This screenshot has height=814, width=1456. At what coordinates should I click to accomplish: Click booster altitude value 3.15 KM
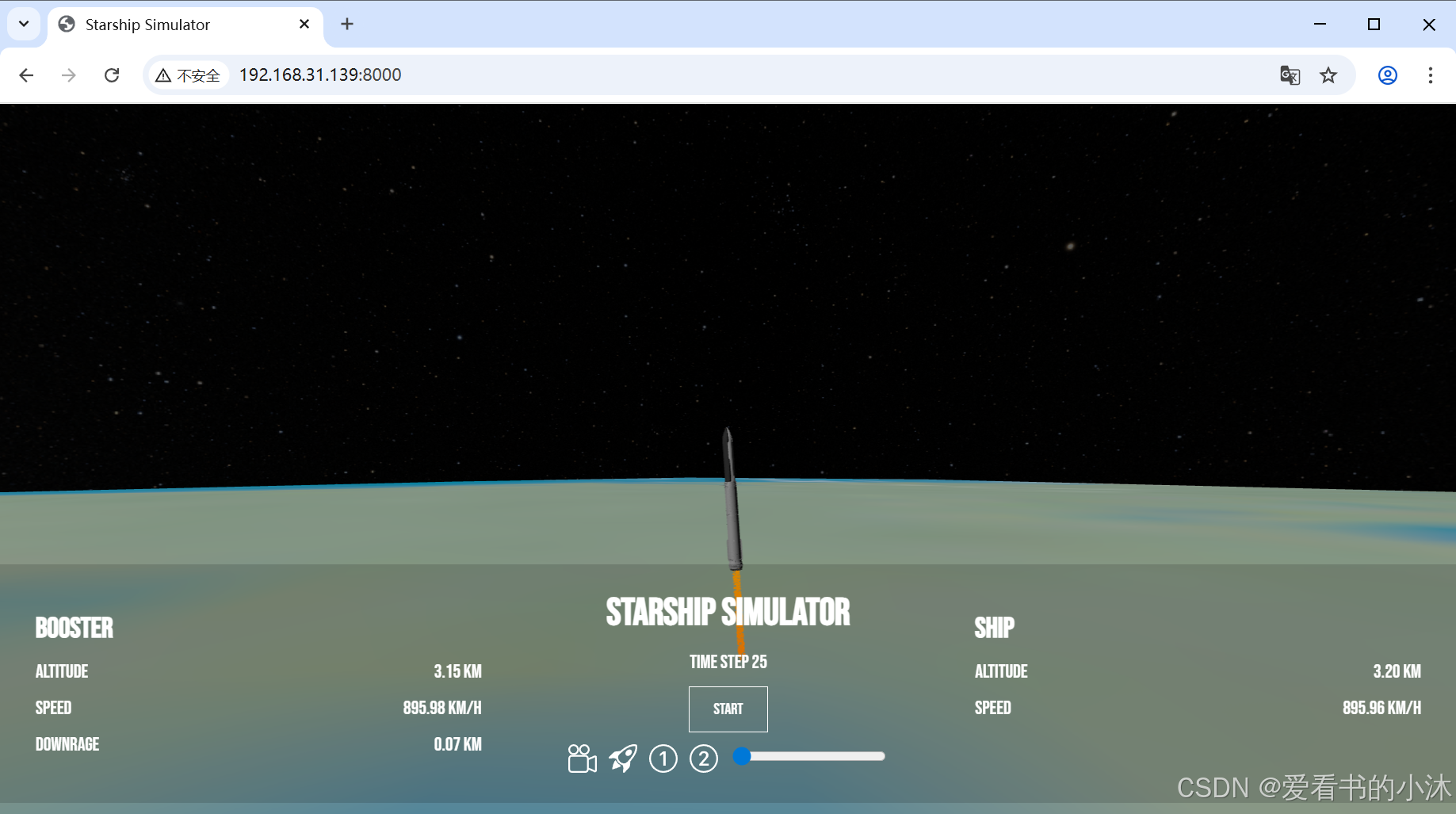(x=457, y=671)
